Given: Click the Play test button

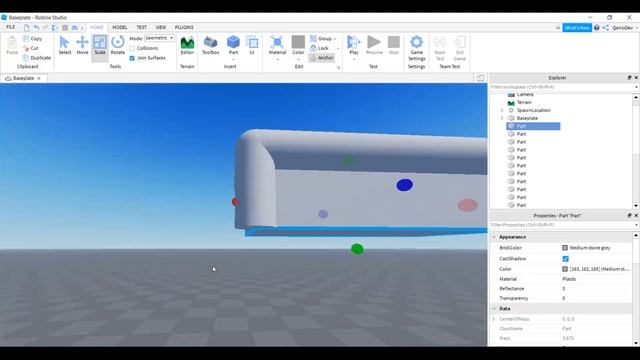Looking at the screenshot, I should point(353,46).
